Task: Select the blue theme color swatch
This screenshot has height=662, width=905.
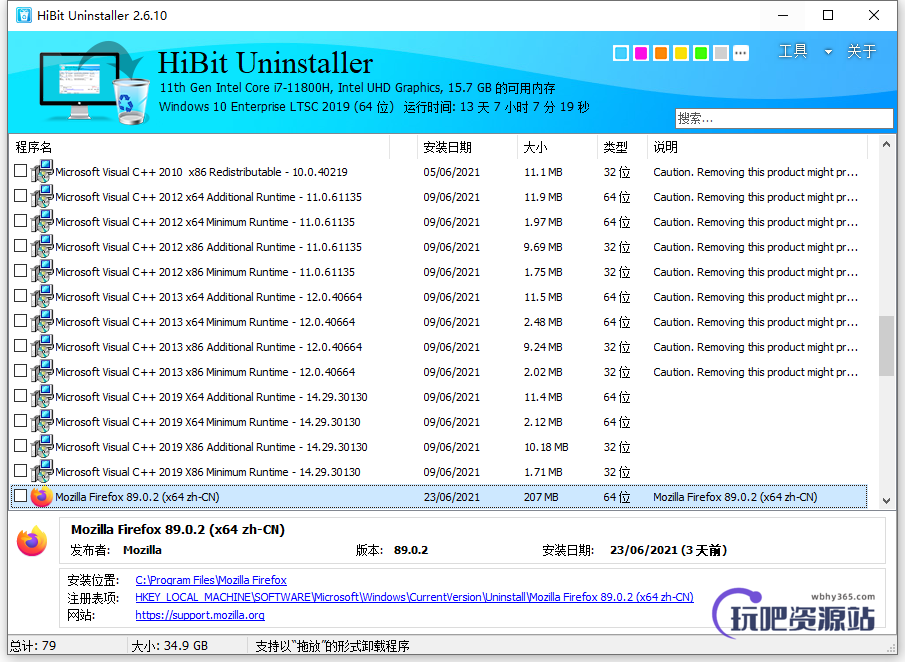Action: click(621, 54)
